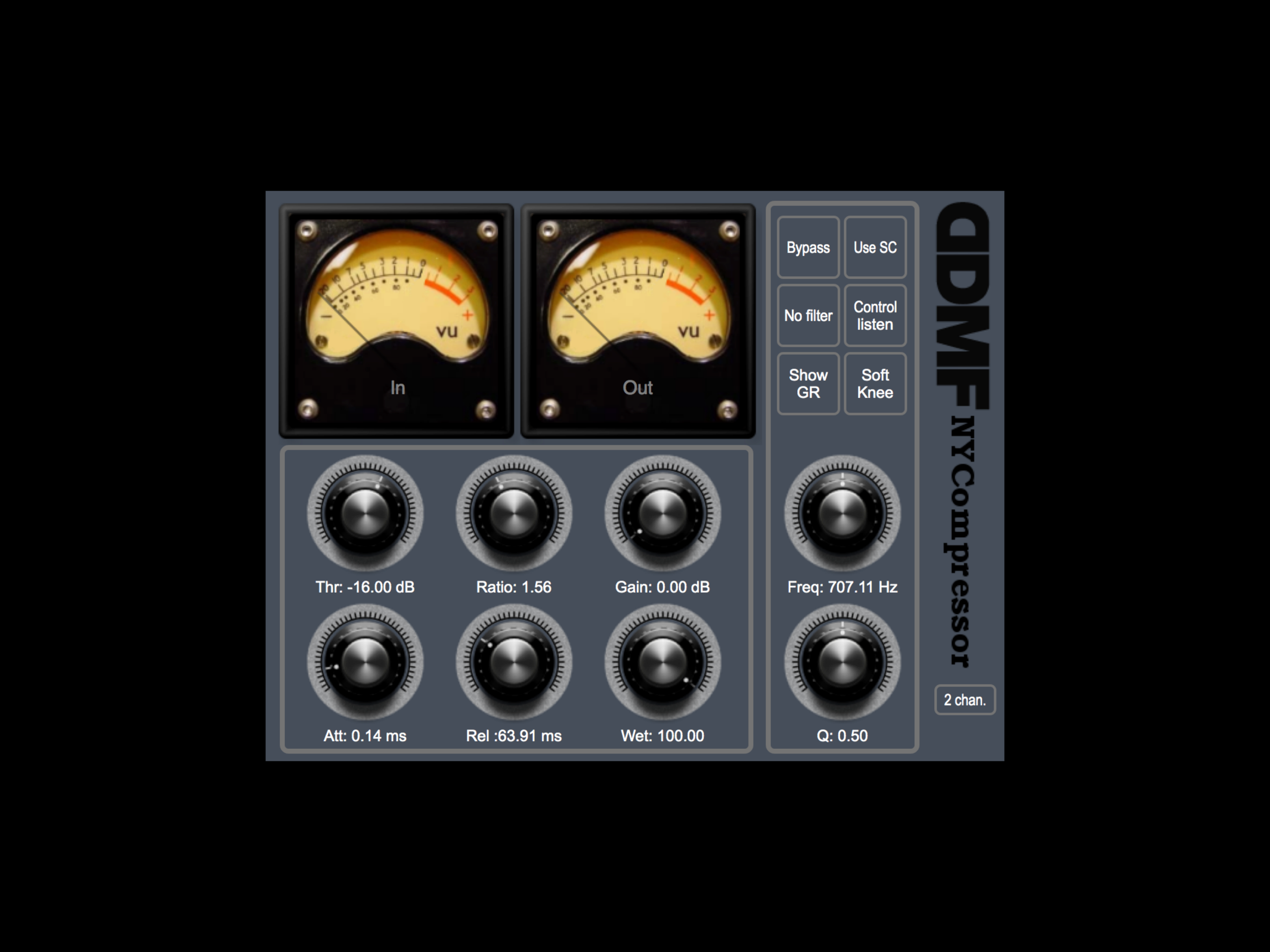Click the Rel: 63.91 ms release knob
1270x952 pixels.
tap(514, 663)
